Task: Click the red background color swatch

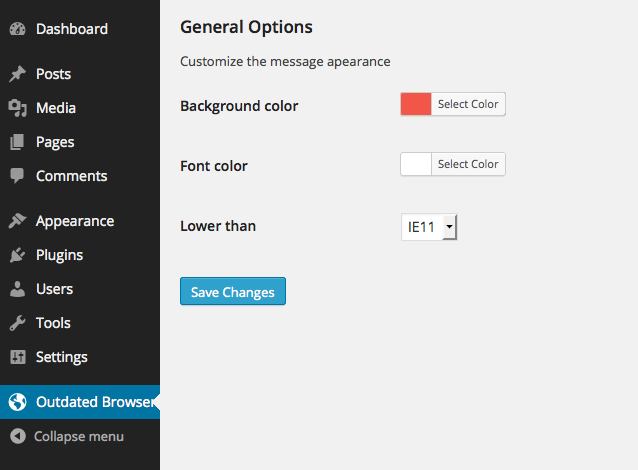Action: pos(416,104)
